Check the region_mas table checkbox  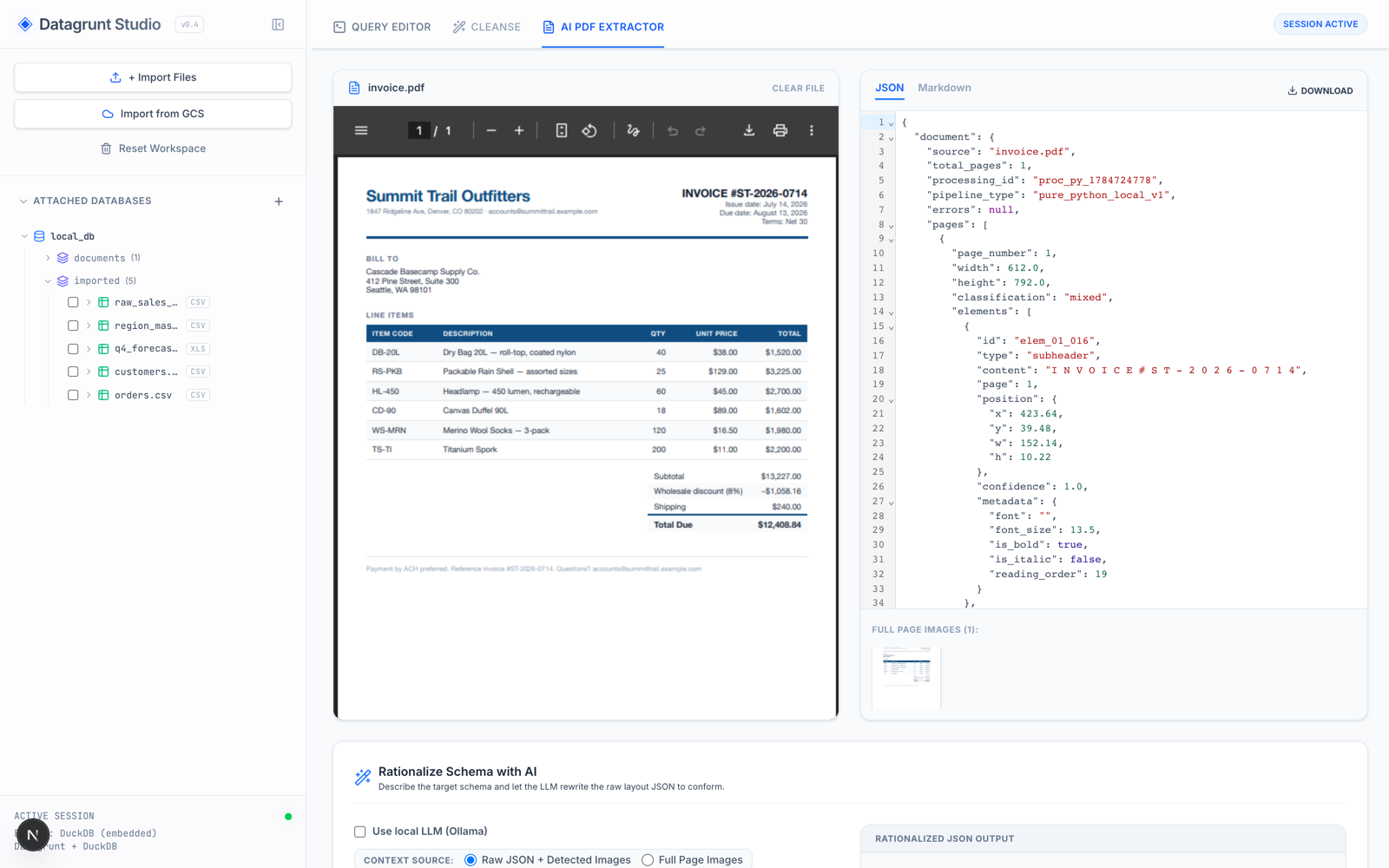coord(73,325)
